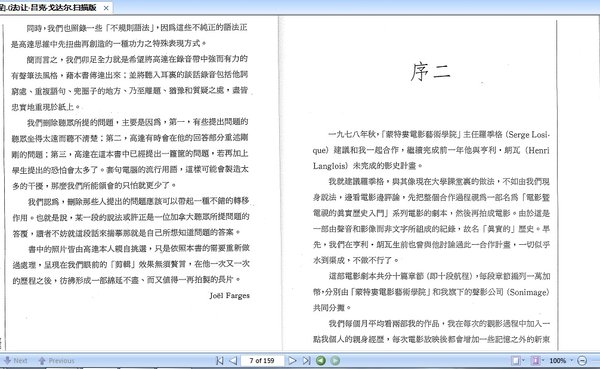Viewport: 600px width, 369px height.
Task: Click the '7 of 159' page field
Action: [x=262, y=361]
